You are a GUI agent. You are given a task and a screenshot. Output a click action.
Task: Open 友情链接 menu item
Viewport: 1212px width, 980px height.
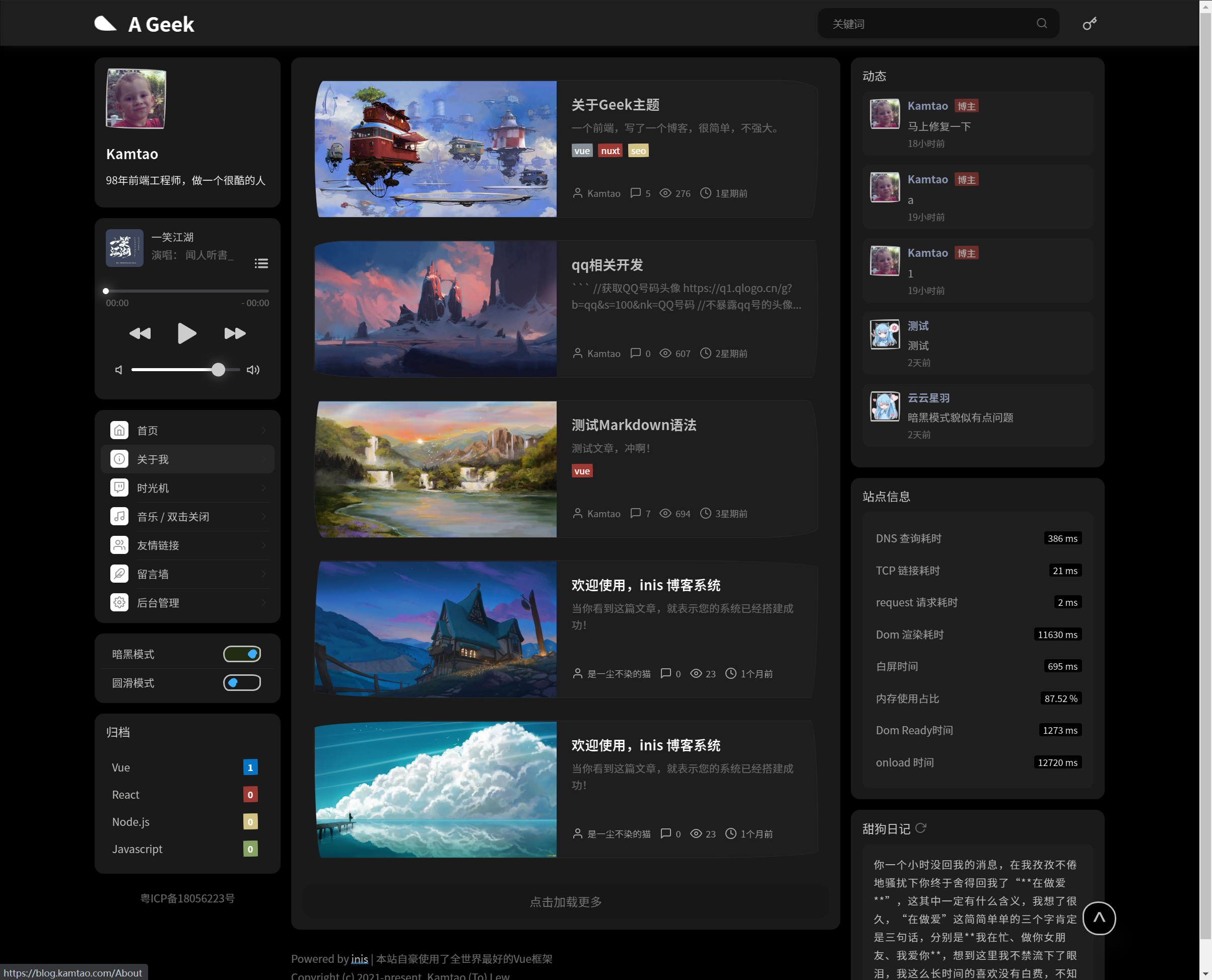(x=187, y=545)
